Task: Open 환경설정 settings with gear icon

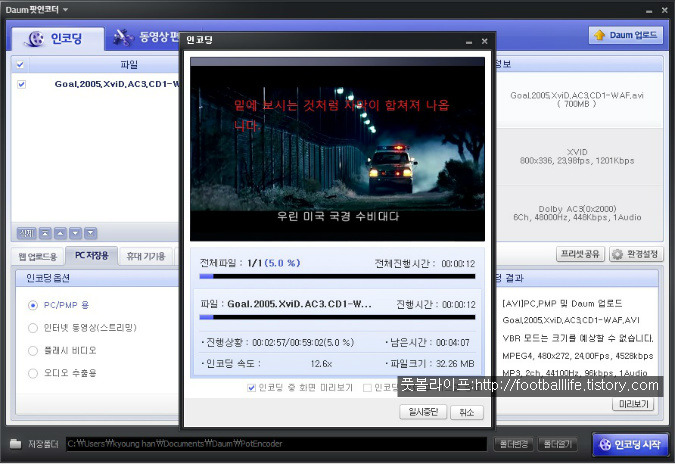Action: (636, 254)
